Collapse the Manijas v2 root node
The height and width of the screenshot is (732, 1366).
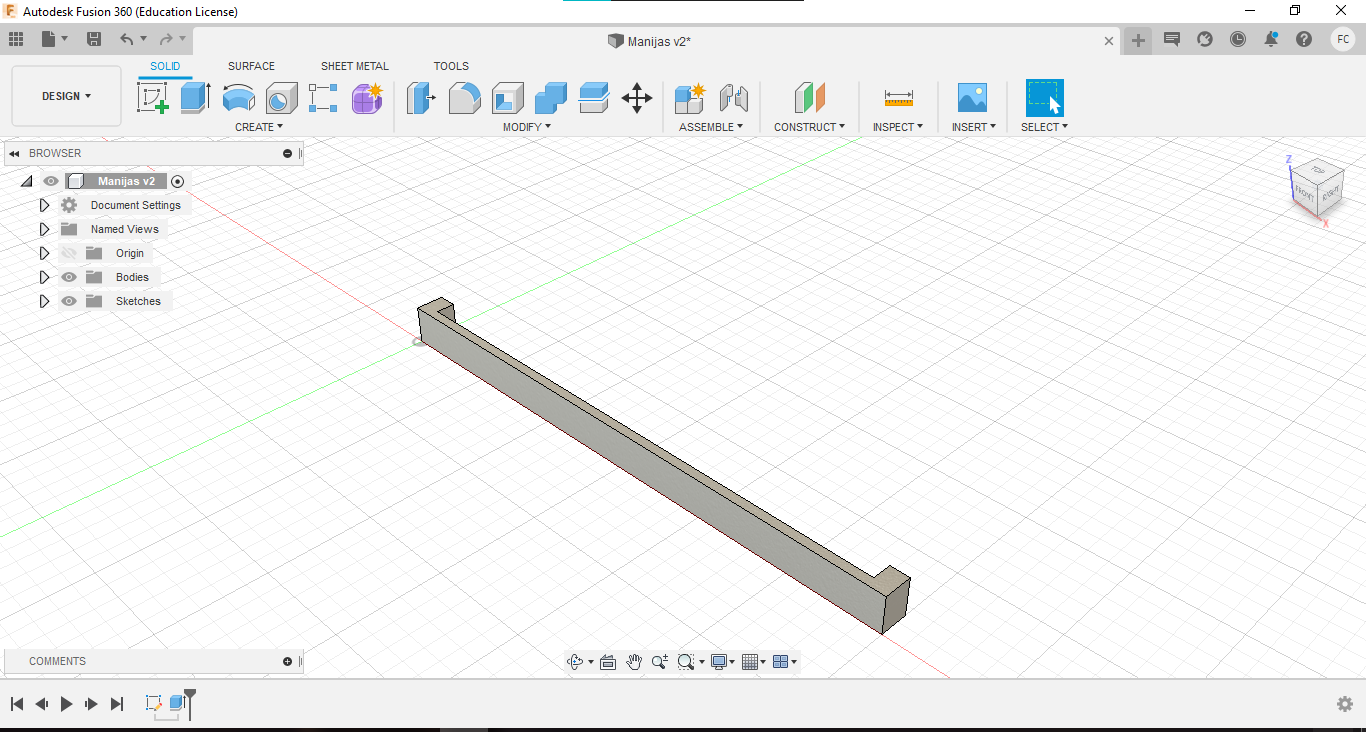click(x=26, y=181)
